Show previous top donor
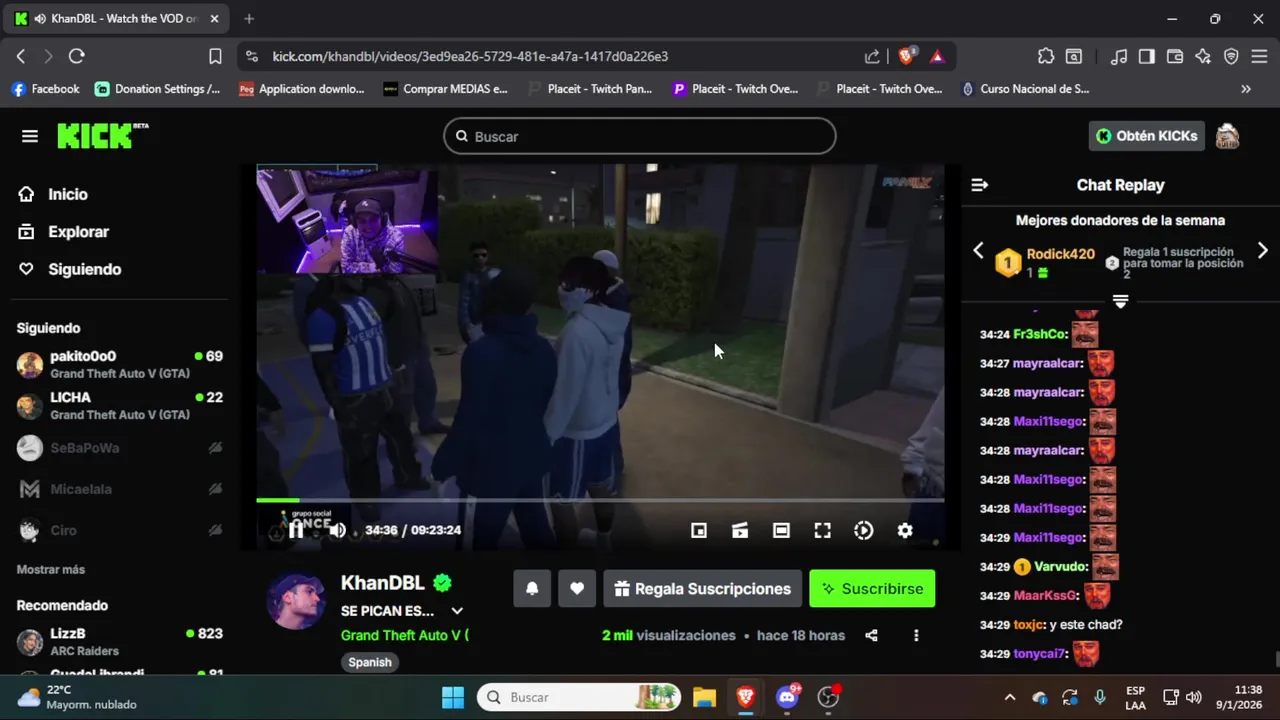1280x720 pixels. pos(979,251)
